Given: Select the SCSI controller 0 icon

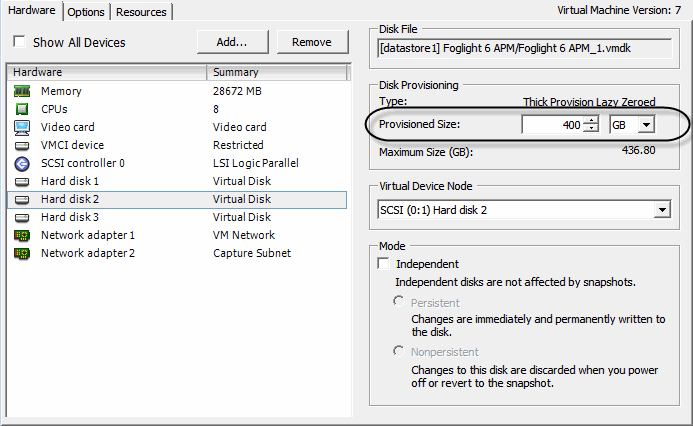Looking at the screenshot, I should [22, 163].
